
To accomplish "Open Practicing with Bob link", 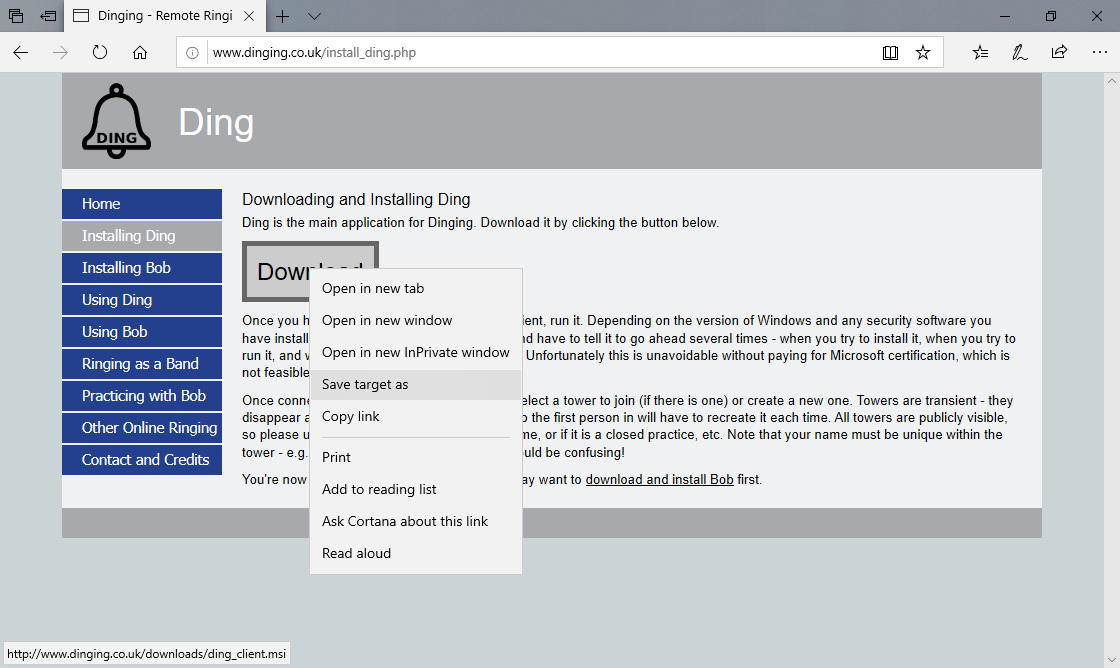I will tap(142, 396).
